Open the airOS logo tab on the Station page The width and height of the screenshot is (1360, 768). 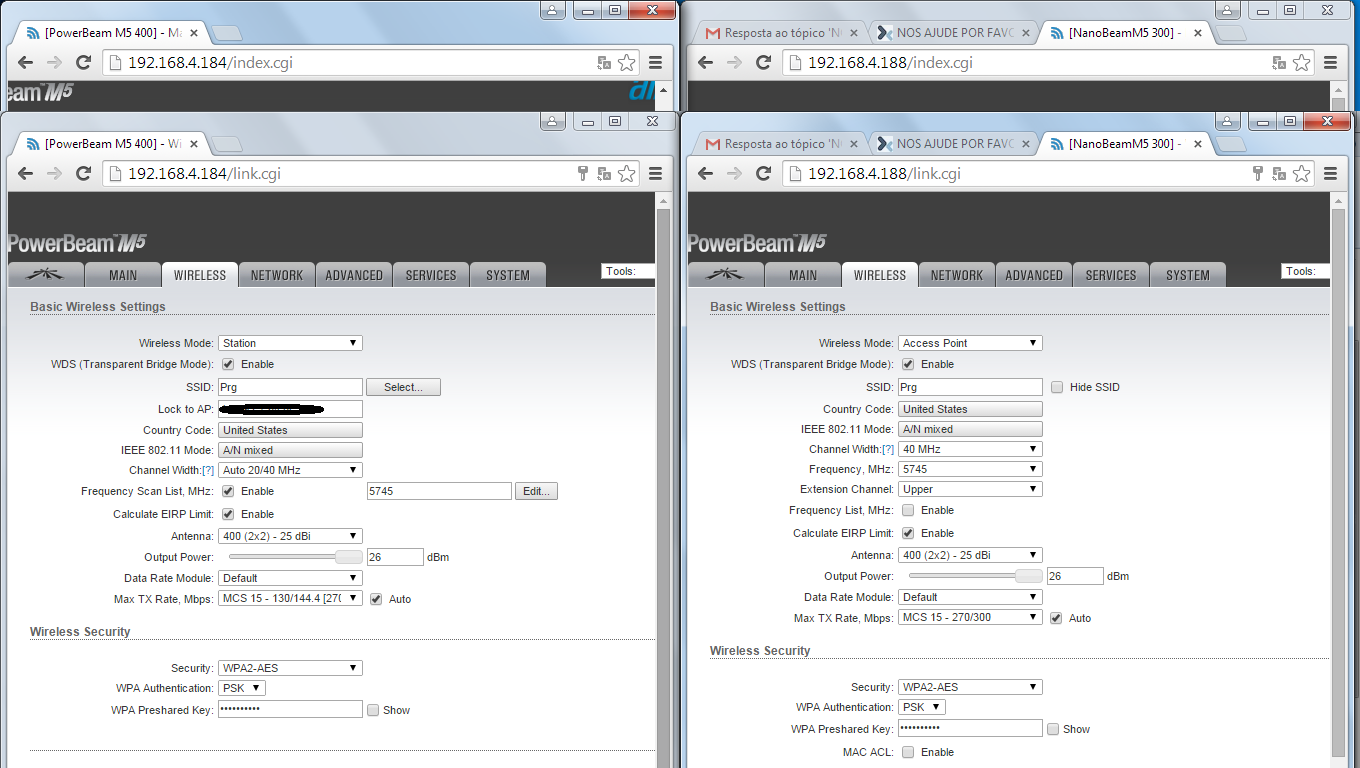pos(44,275)
